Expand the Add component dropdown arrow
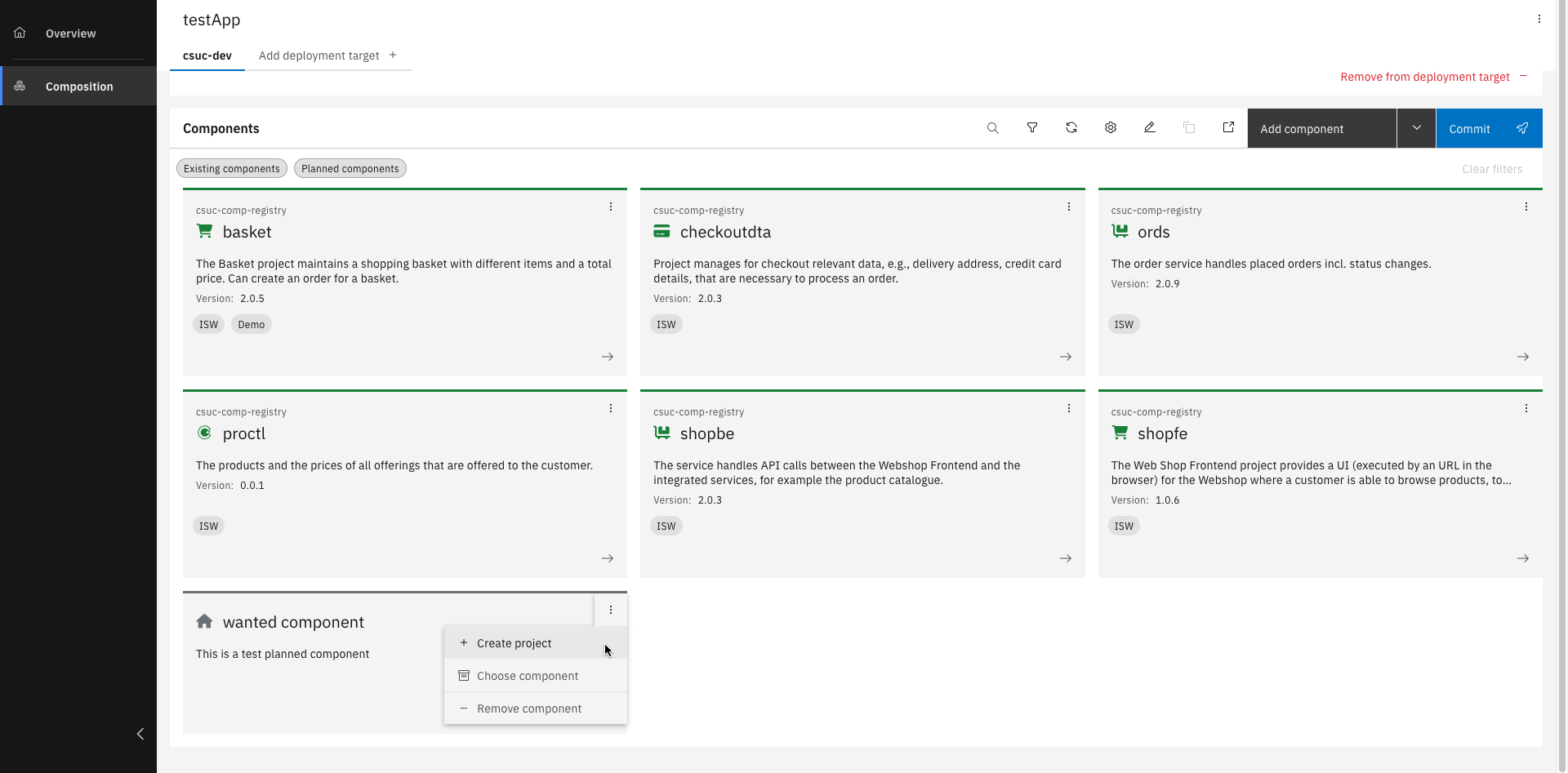 (x=1416, y=128)
